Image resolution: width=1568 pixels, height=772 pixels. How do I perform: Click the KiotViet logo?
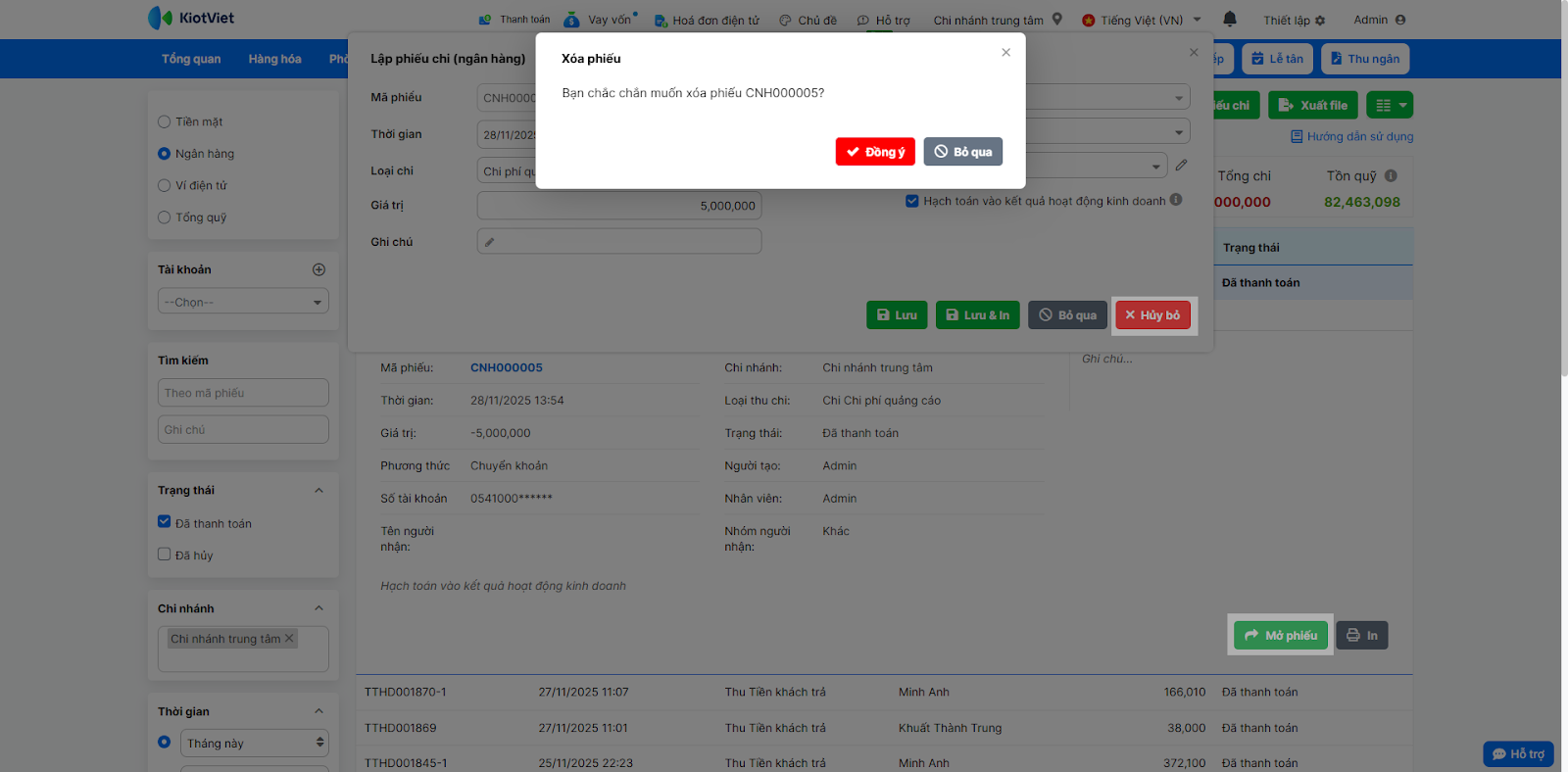point(191,18)
